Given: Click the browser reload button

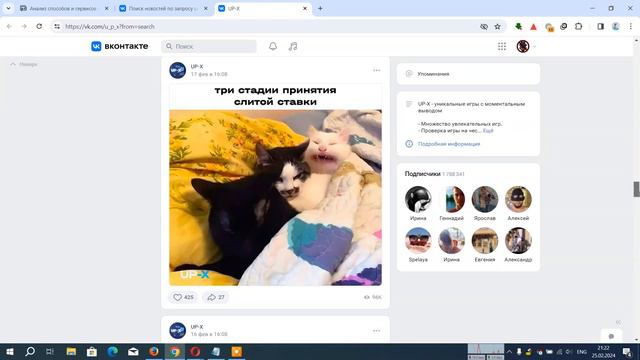Looking at the screenshot, I should click(x=39, y=27).
